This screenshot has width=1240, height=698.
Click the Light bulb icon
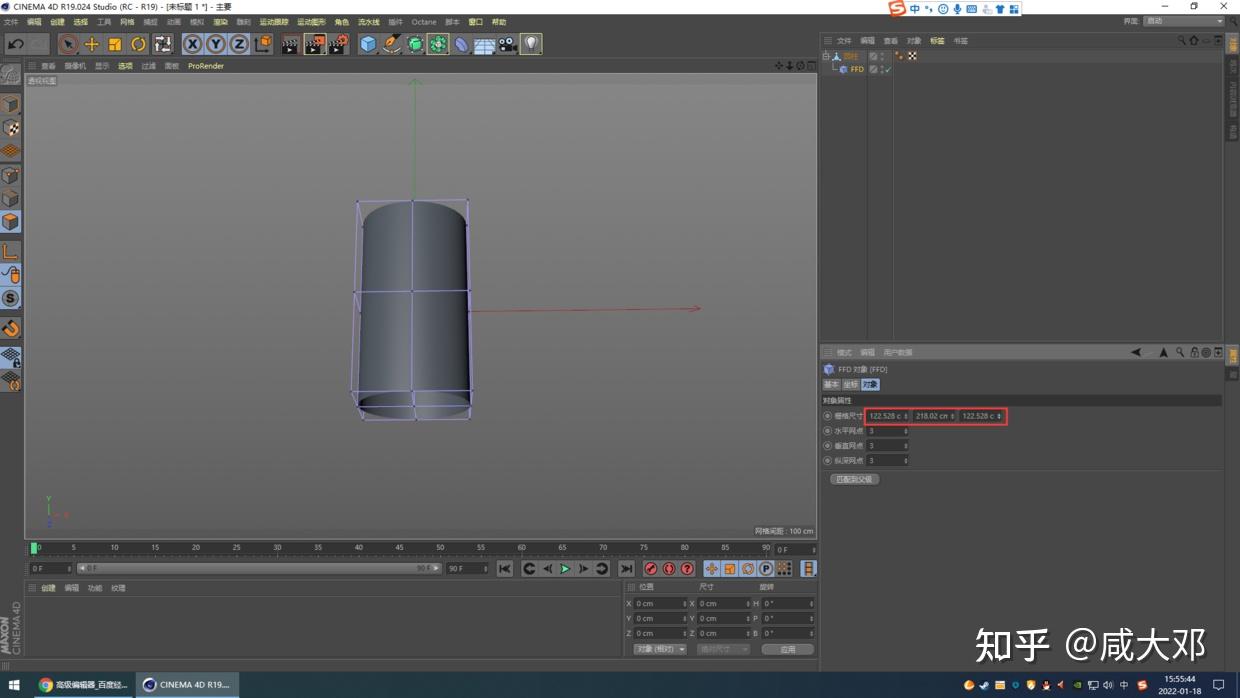(531, 44)
